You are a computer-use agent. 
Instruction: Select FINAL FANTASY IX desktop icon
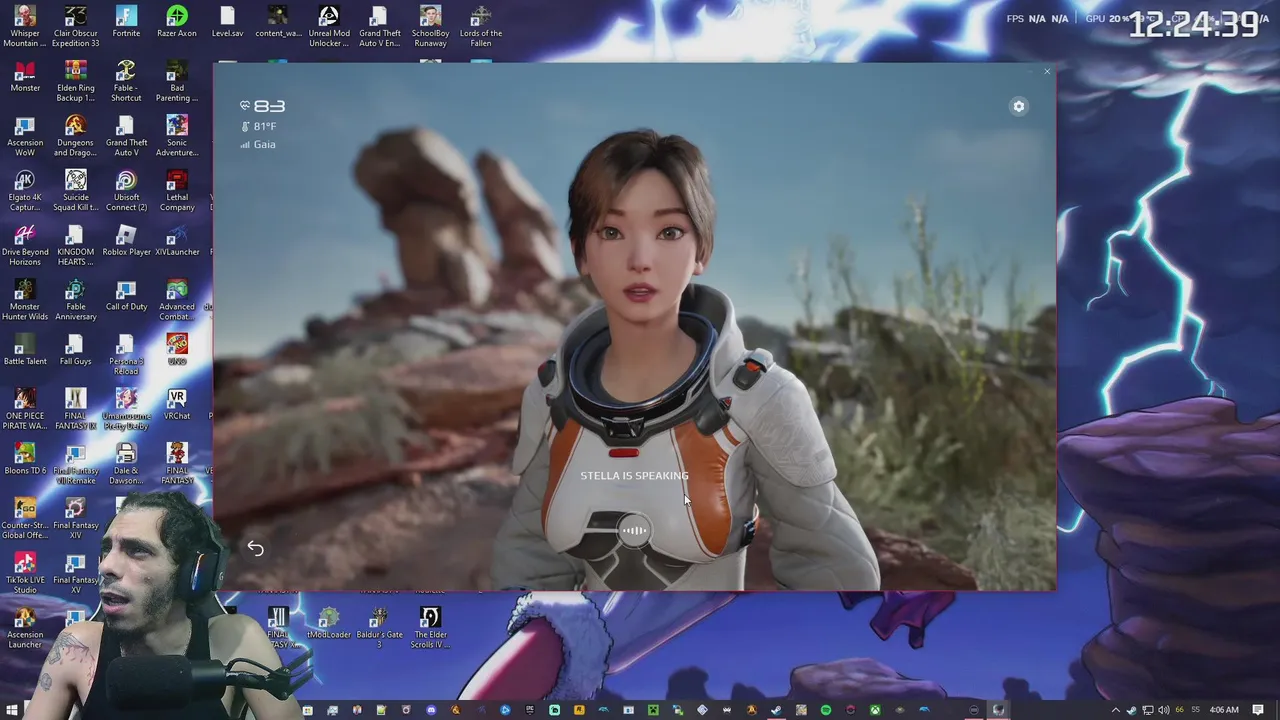pyautogui.click(x=76, y=411)
